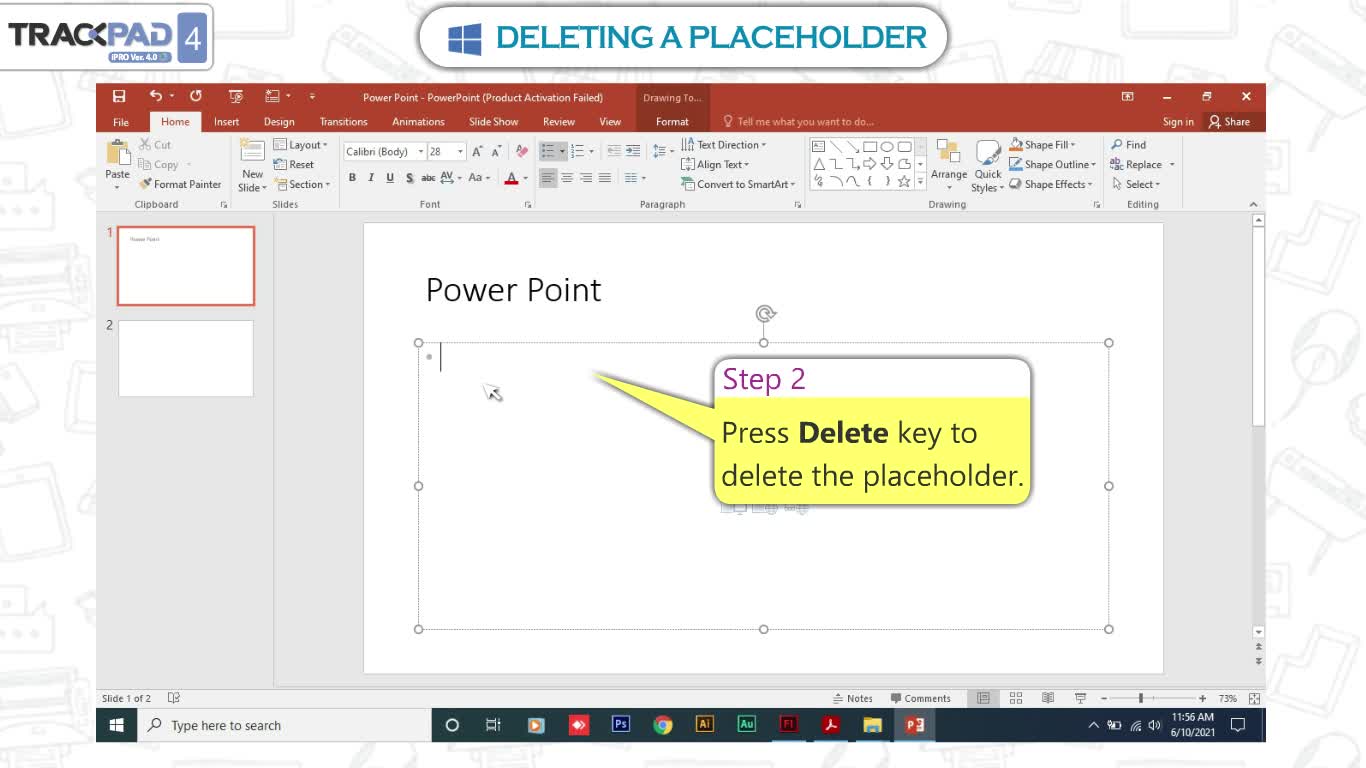Viewport: 1366px width, 768px height.
Task: Open the font size 28 dropdown
Action: [x=461, y=152]
